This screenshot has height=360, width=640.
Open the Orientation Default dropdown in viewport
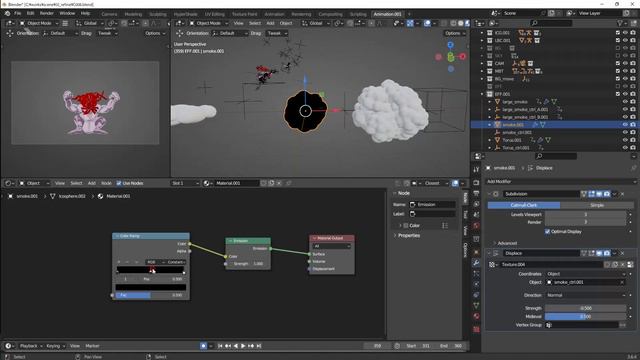(230, 33)
